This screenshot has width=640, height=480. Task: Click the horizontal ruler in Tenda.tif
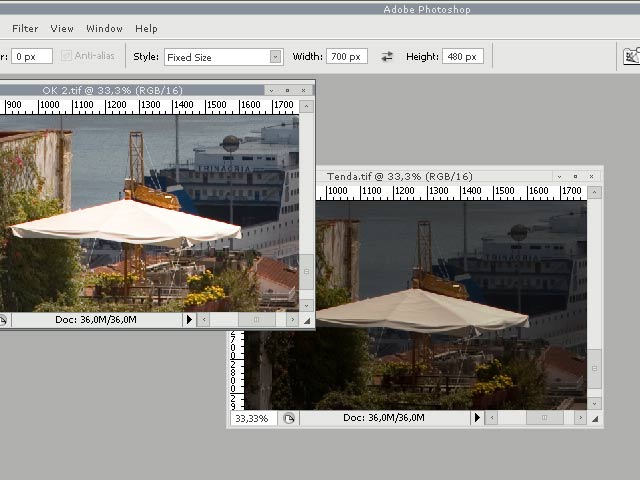coord(451,192)
